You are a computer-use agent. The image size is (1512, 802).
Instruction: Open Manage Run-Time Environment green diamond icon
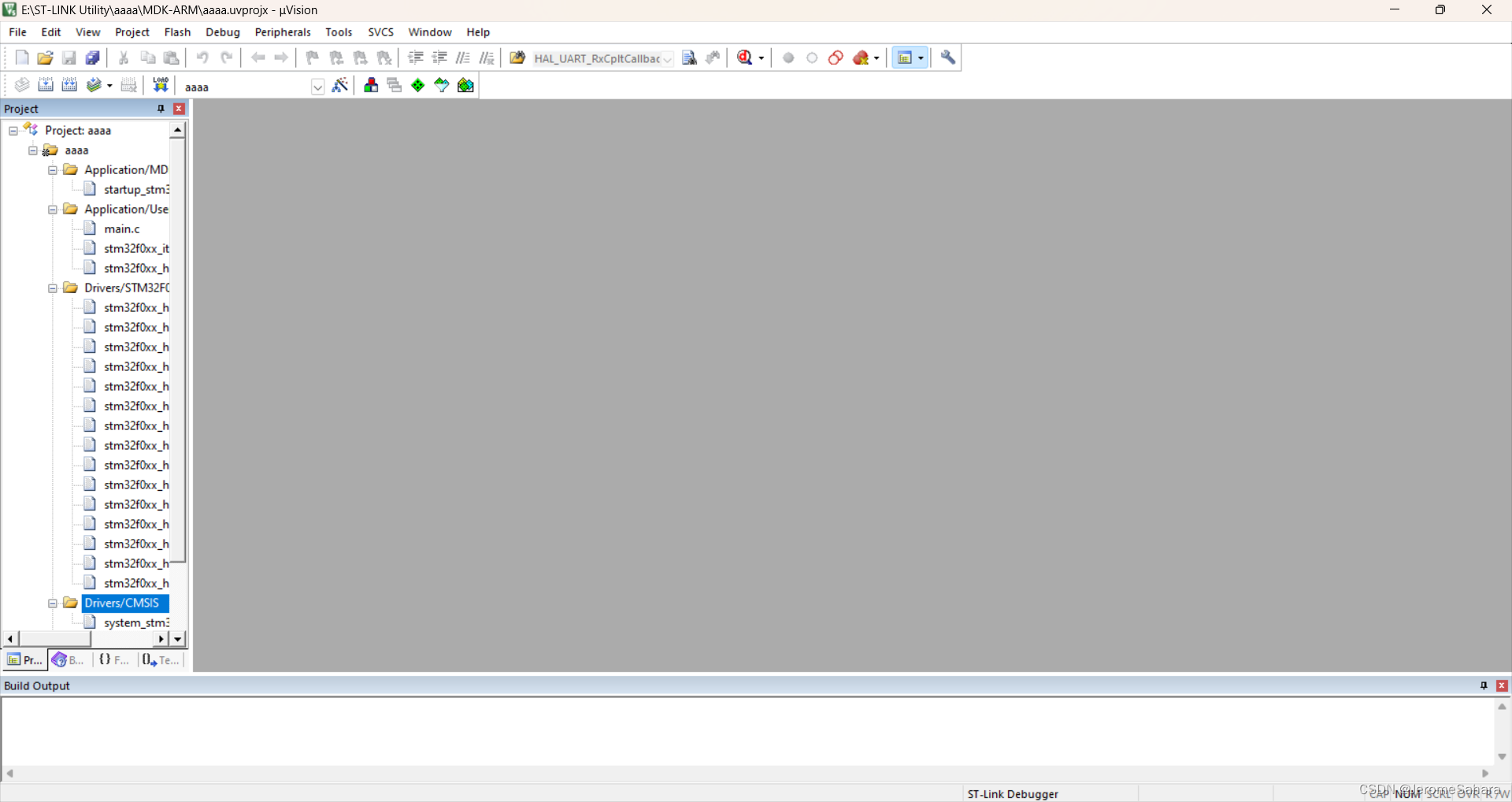[x=418, y=85]
